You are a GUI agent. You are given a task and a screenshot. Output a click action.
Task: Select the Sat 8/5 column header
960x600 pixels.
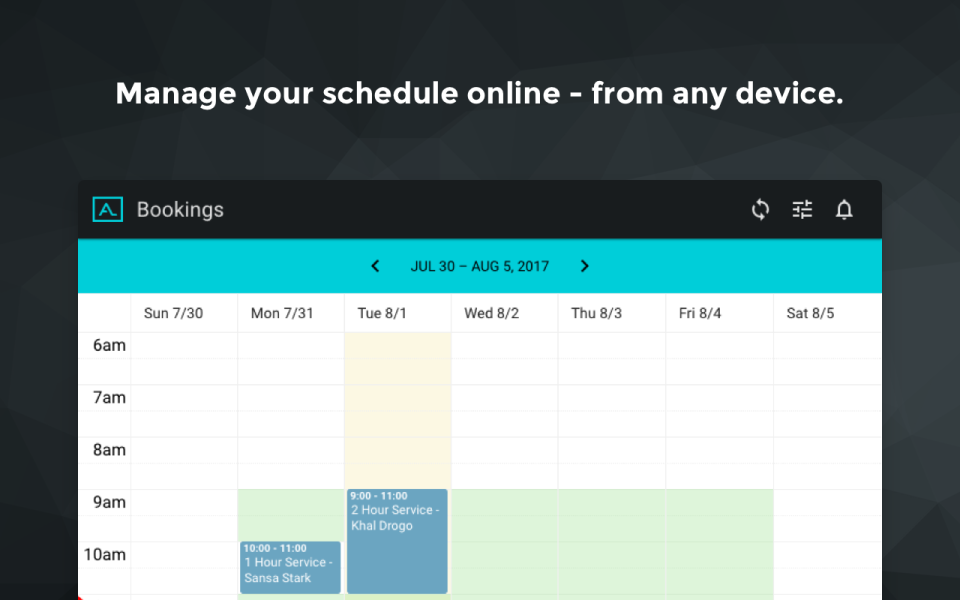[810, 313]
